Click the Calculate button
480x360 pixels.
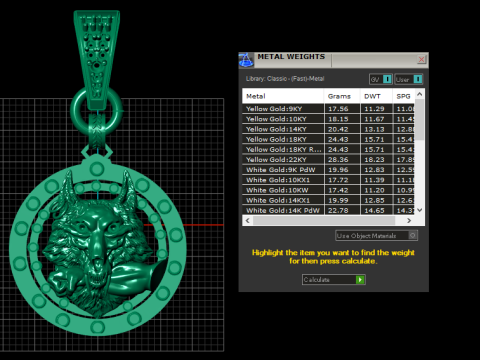pos(334,279)
